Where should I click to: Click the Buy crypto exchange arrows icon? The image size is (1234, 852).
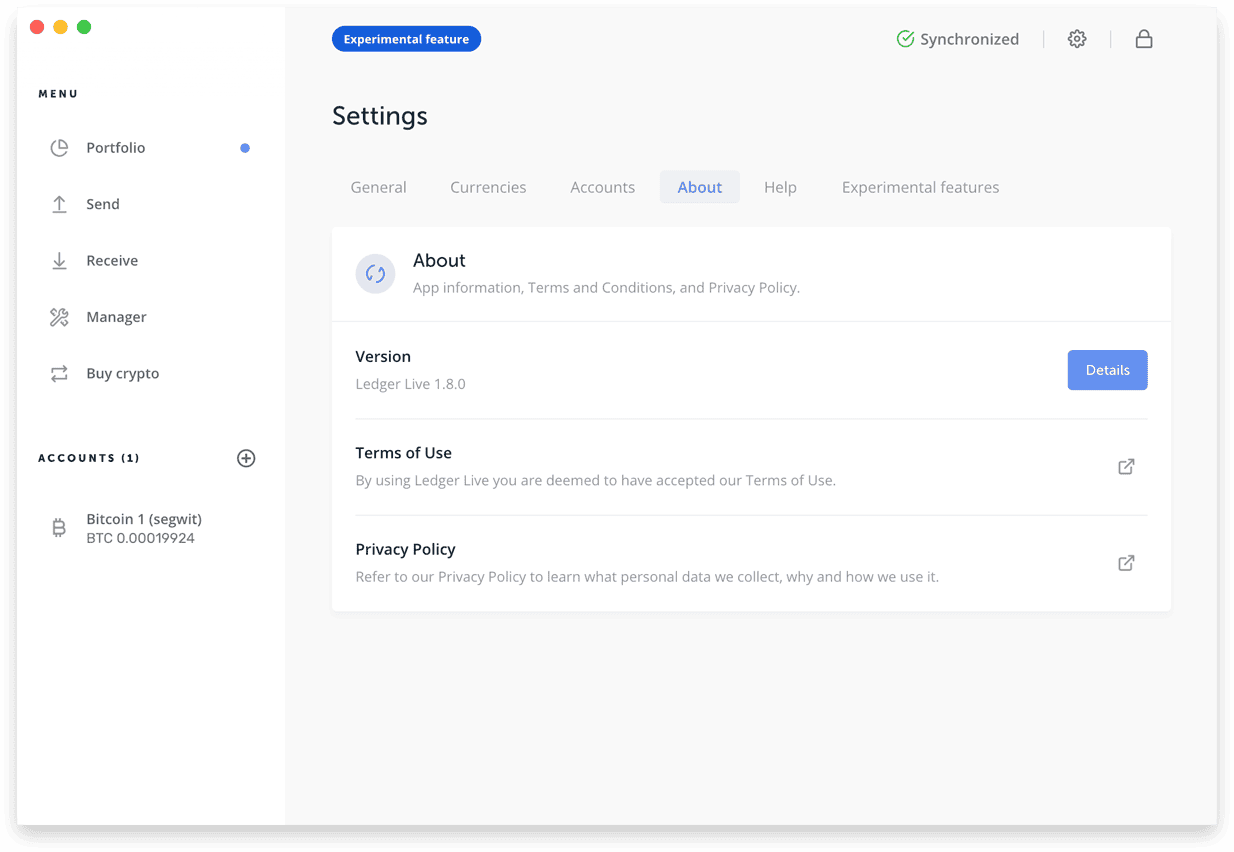point(59,374)
